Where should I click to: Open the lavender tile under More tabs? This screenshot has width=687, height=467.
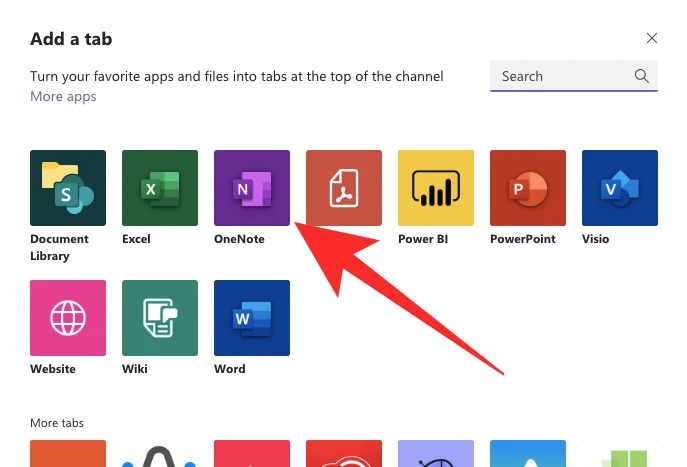(x=436, y=453)
